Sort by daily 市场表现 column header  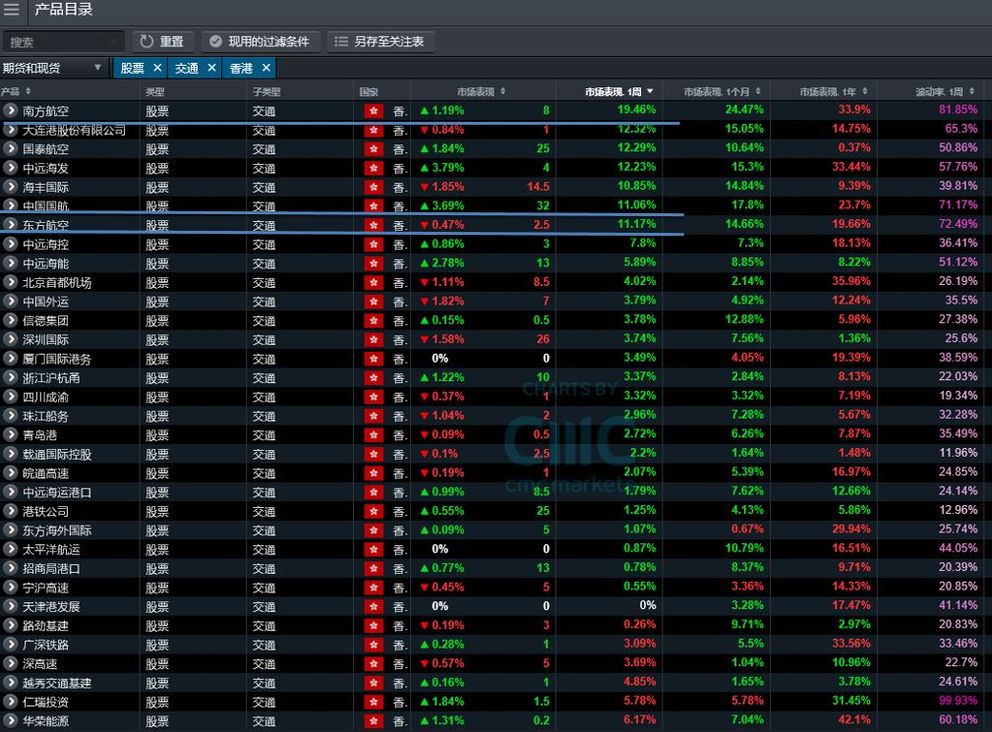[481, 92]
